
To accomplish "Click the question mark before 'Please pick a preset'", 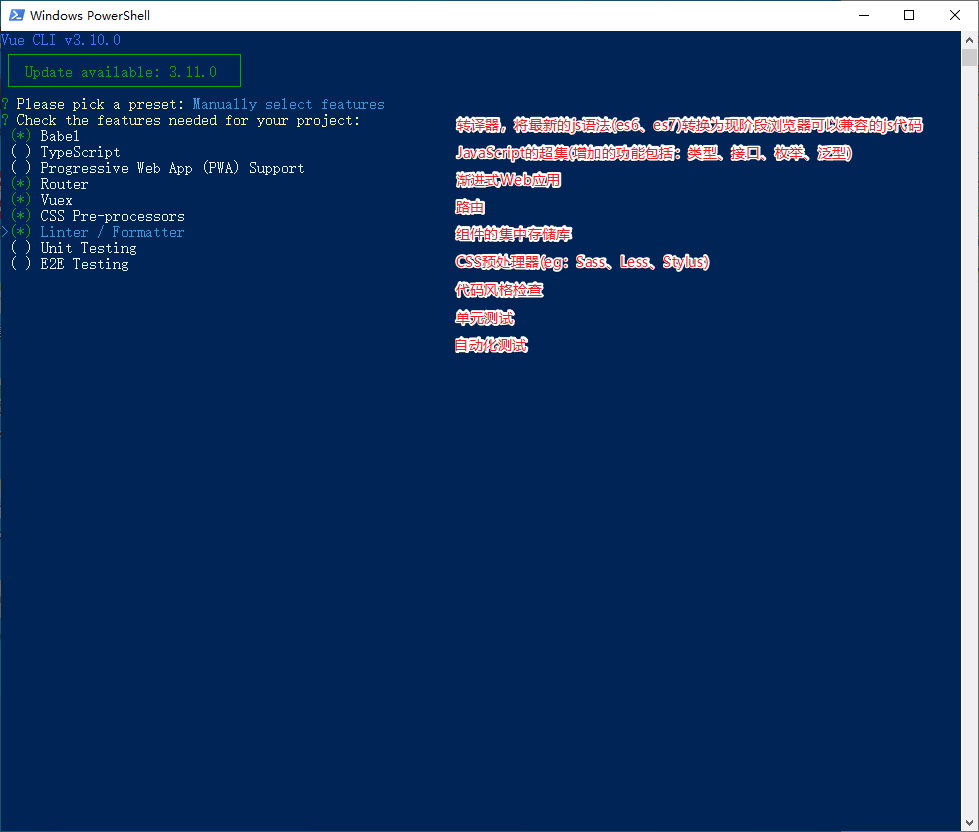I will [5, 104].
